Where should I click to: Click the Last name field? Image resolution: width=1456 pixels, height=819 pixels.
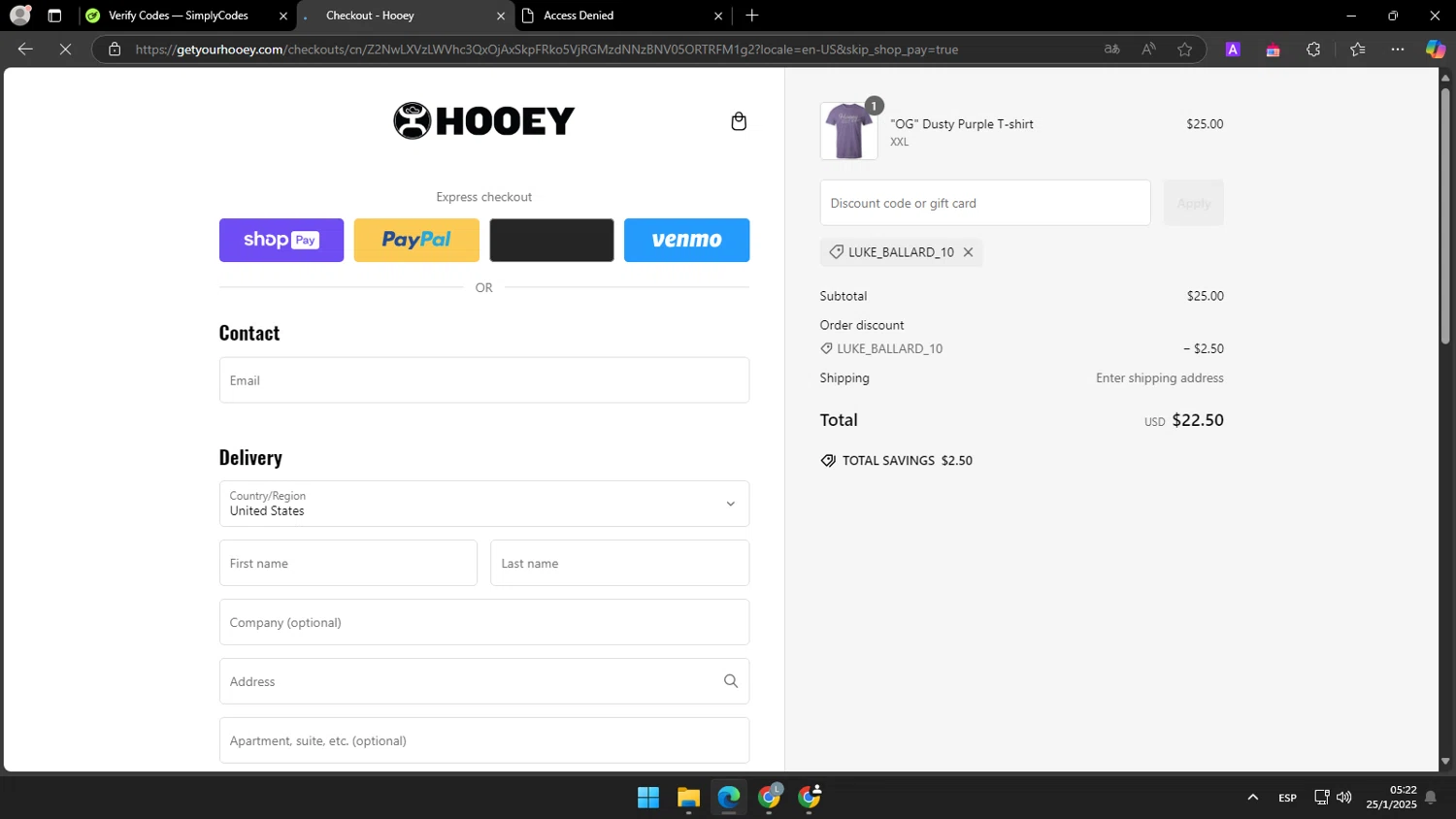pyautogui.click(x=619, y=563)
